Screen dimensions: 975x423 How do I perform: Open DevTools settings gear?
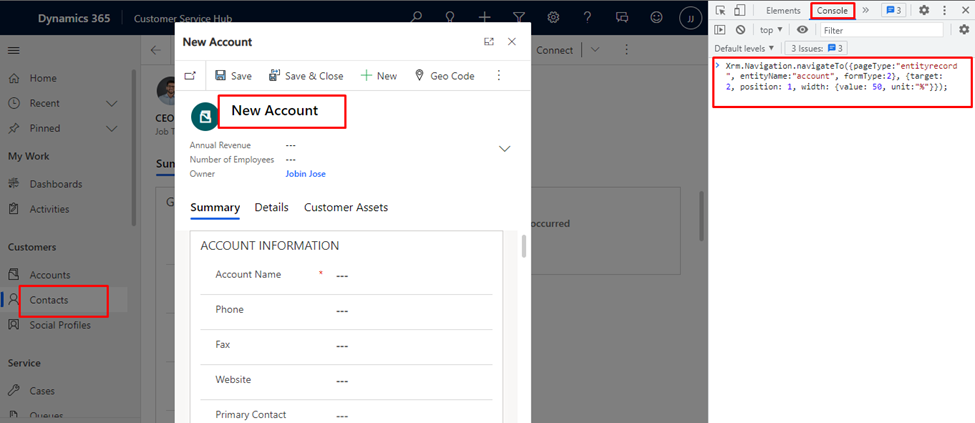coord(924,11)
